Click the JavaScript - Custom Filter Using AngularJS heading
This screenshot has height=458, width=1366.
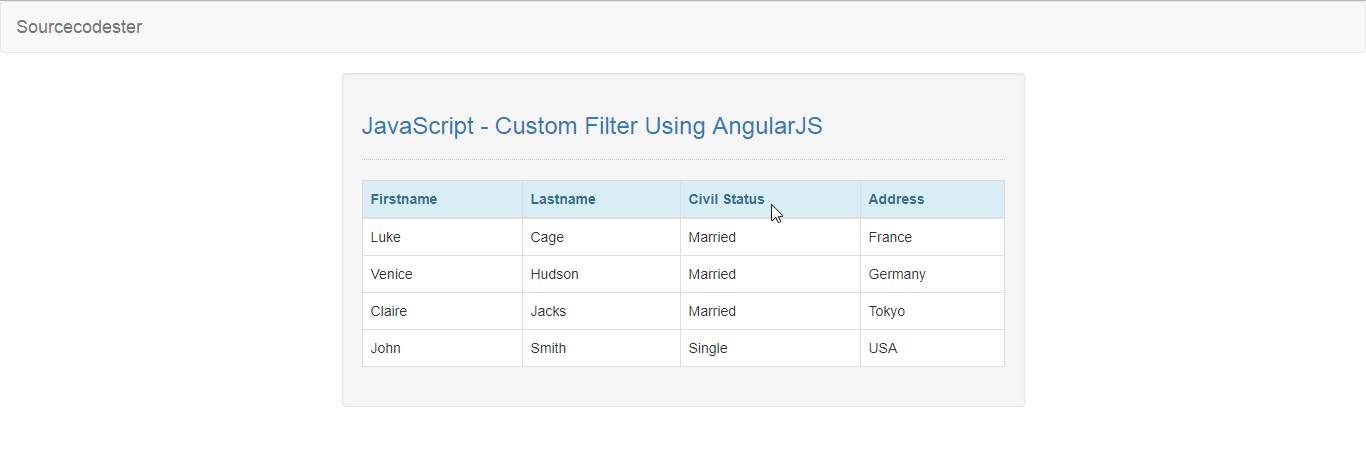[x=592, y=126]
